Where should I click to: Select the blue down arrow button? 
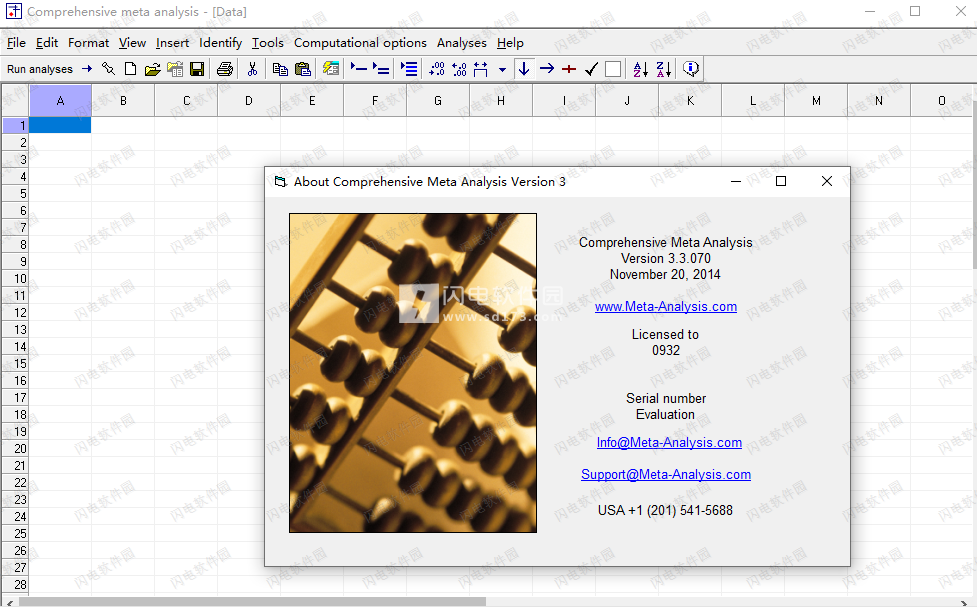[524, 69]
